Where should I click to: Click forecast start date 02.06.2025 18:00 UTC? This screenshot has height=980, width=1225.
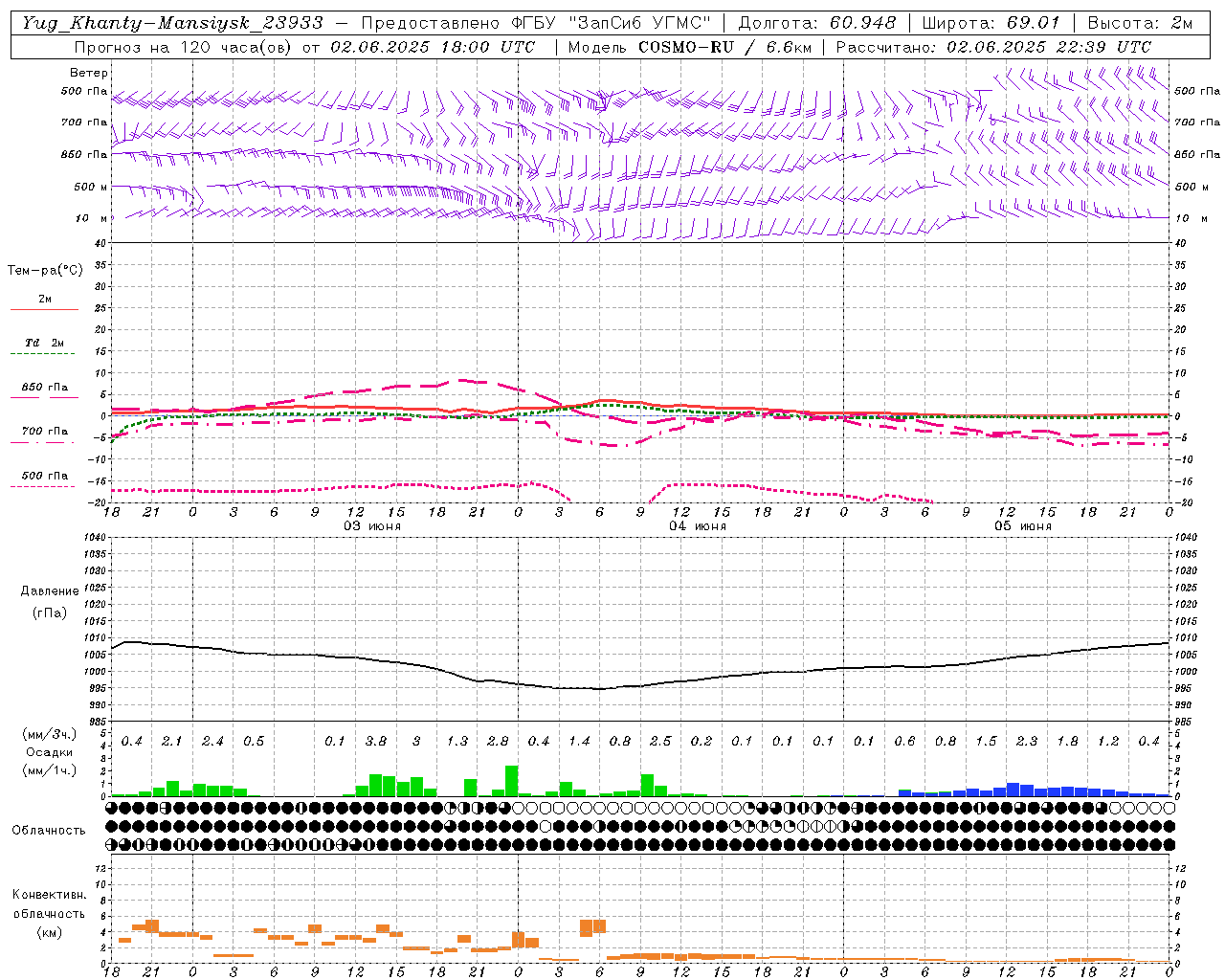[433, 47]
